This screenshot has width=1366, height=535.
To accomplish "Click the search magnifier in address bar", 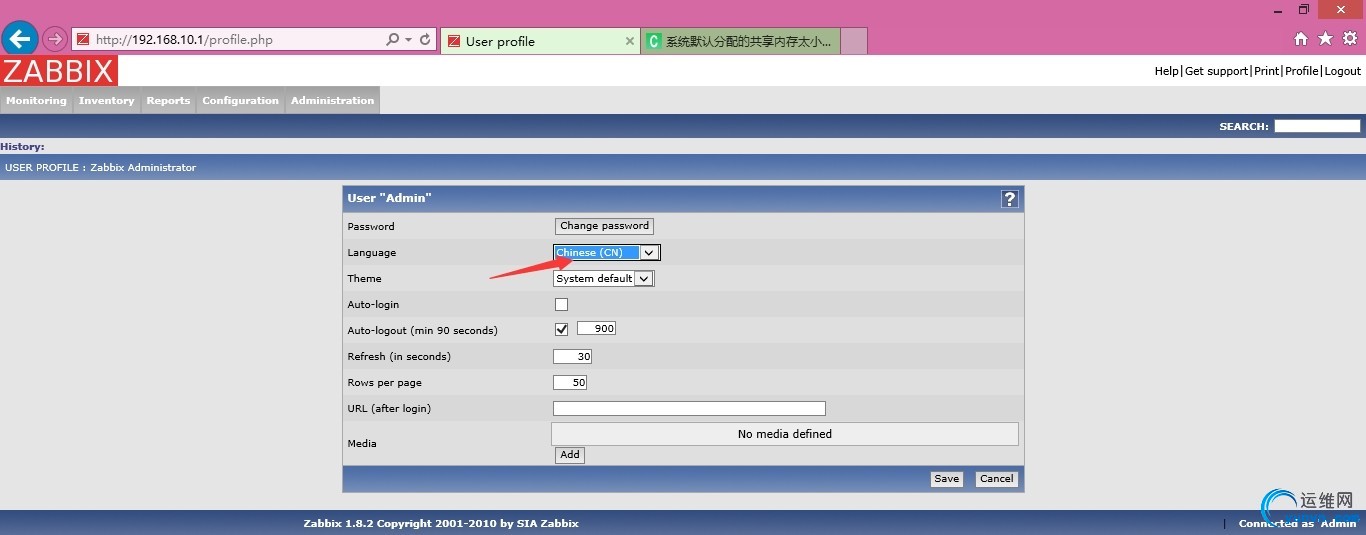I will pyautogui.click(x=393, y=40).
